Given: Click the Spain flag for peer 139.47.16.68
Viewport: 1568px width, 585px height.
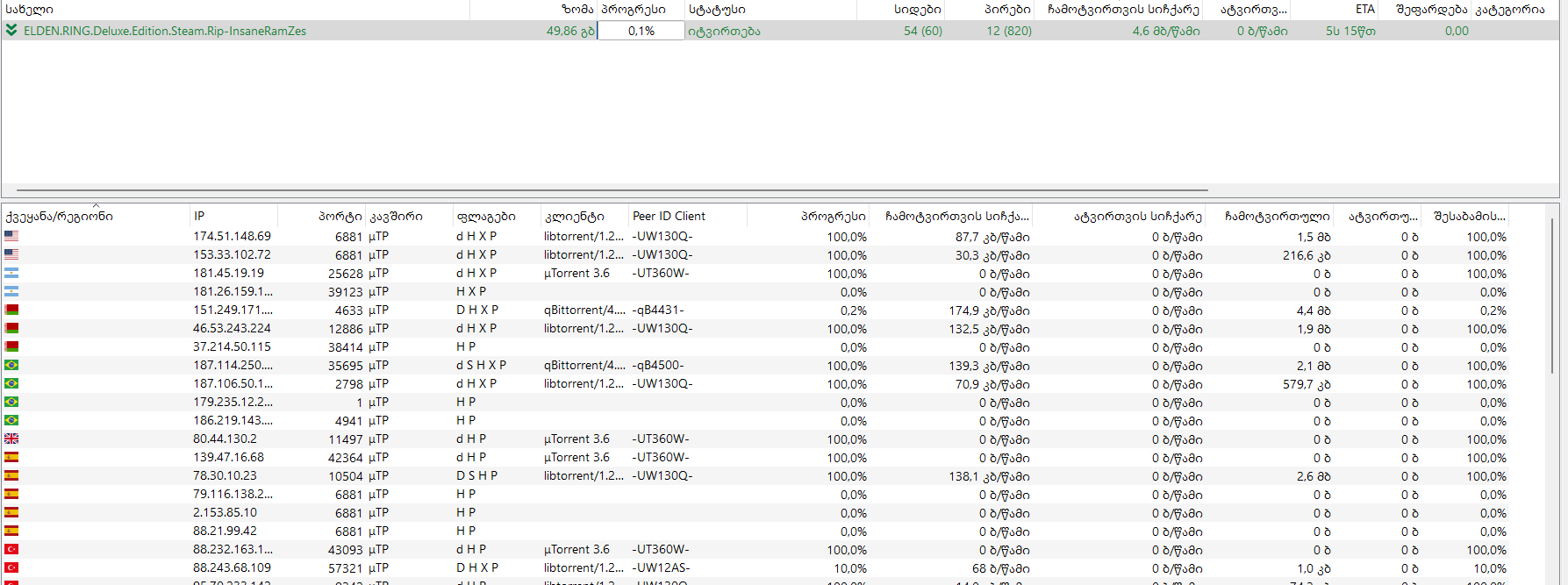Looking at the screenshot, I should point(11,457).
